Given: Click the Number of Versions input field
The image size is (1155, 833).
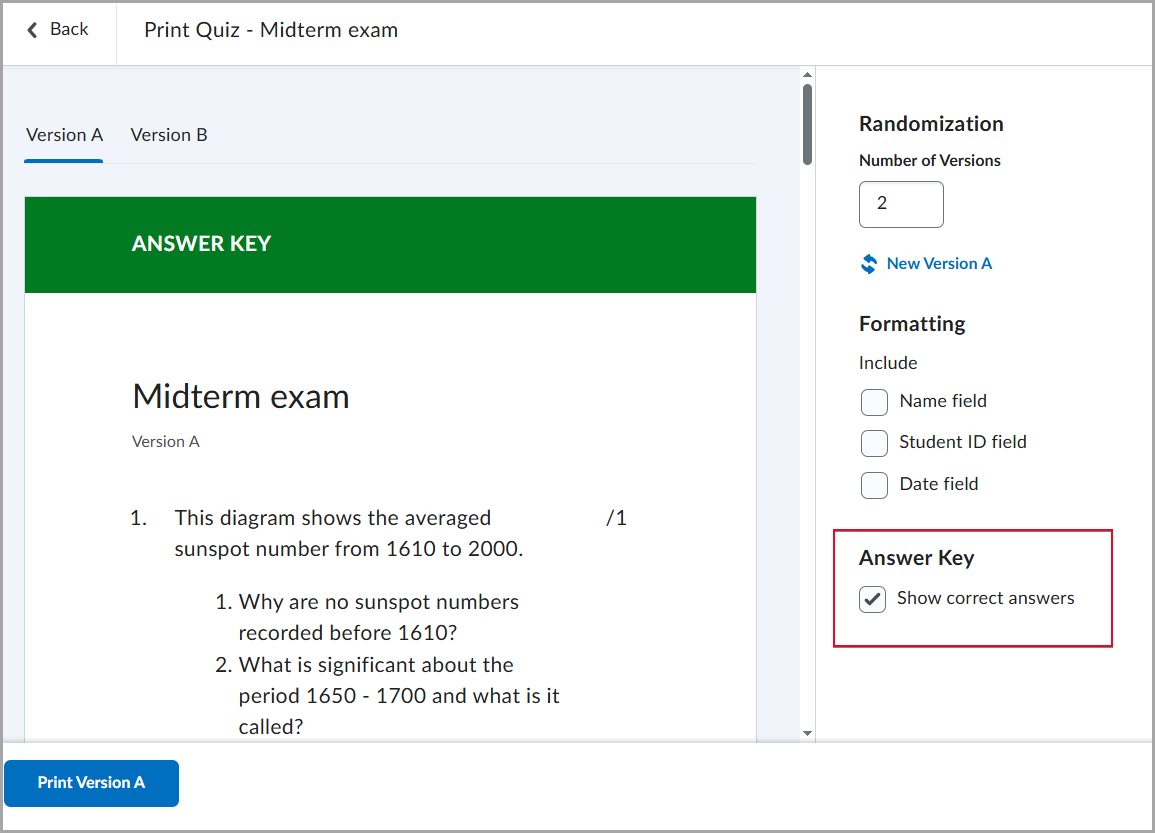Looking at the screenshot, I should pos(900,204).
